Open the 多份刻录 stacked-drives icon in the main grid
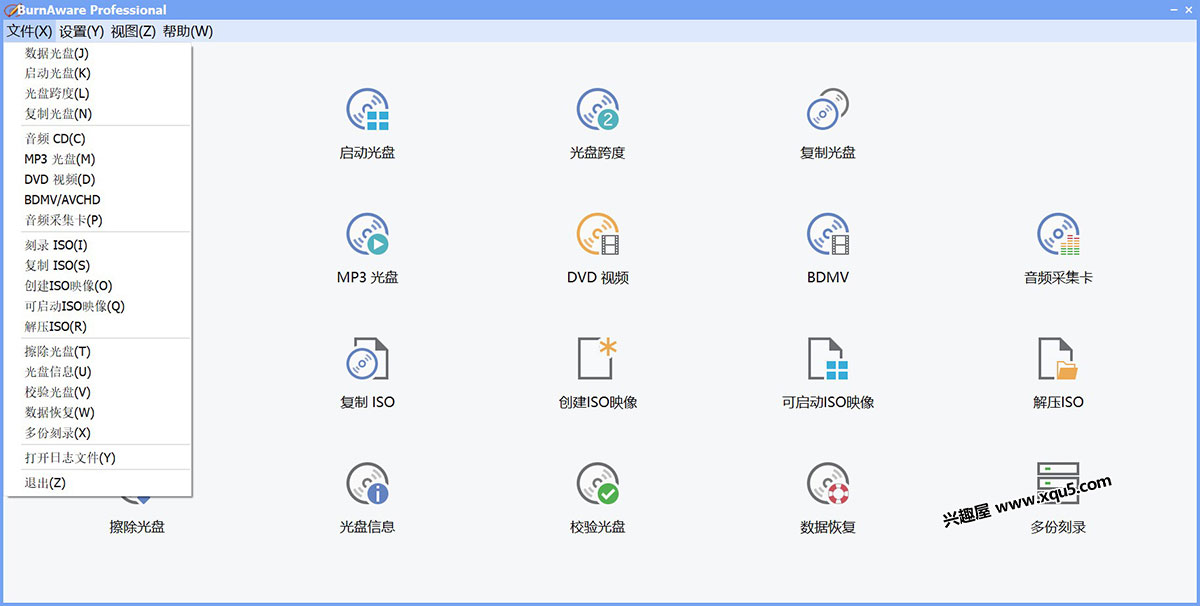 [1058, 483]
